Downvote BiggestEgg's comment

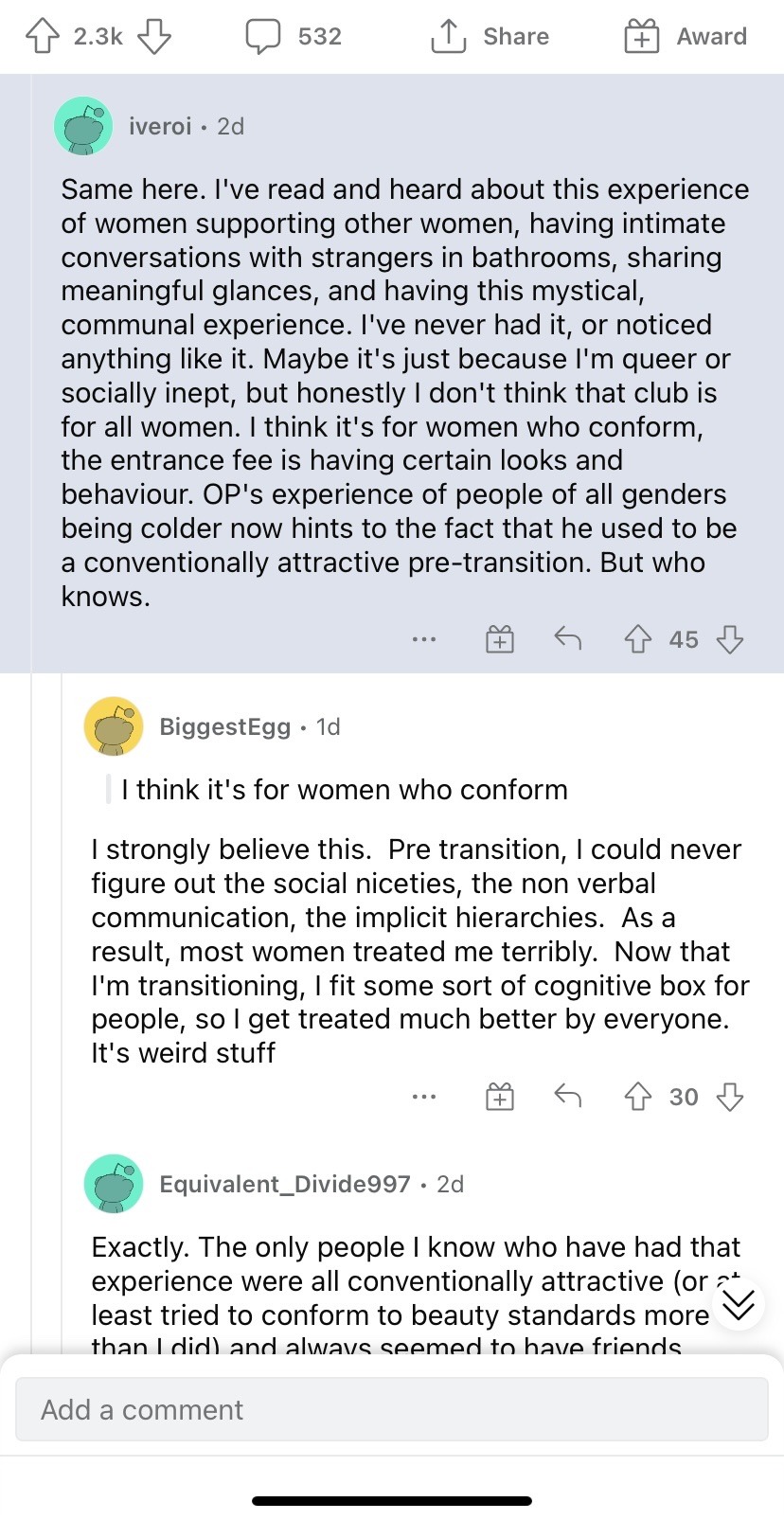pos(730,1097)
